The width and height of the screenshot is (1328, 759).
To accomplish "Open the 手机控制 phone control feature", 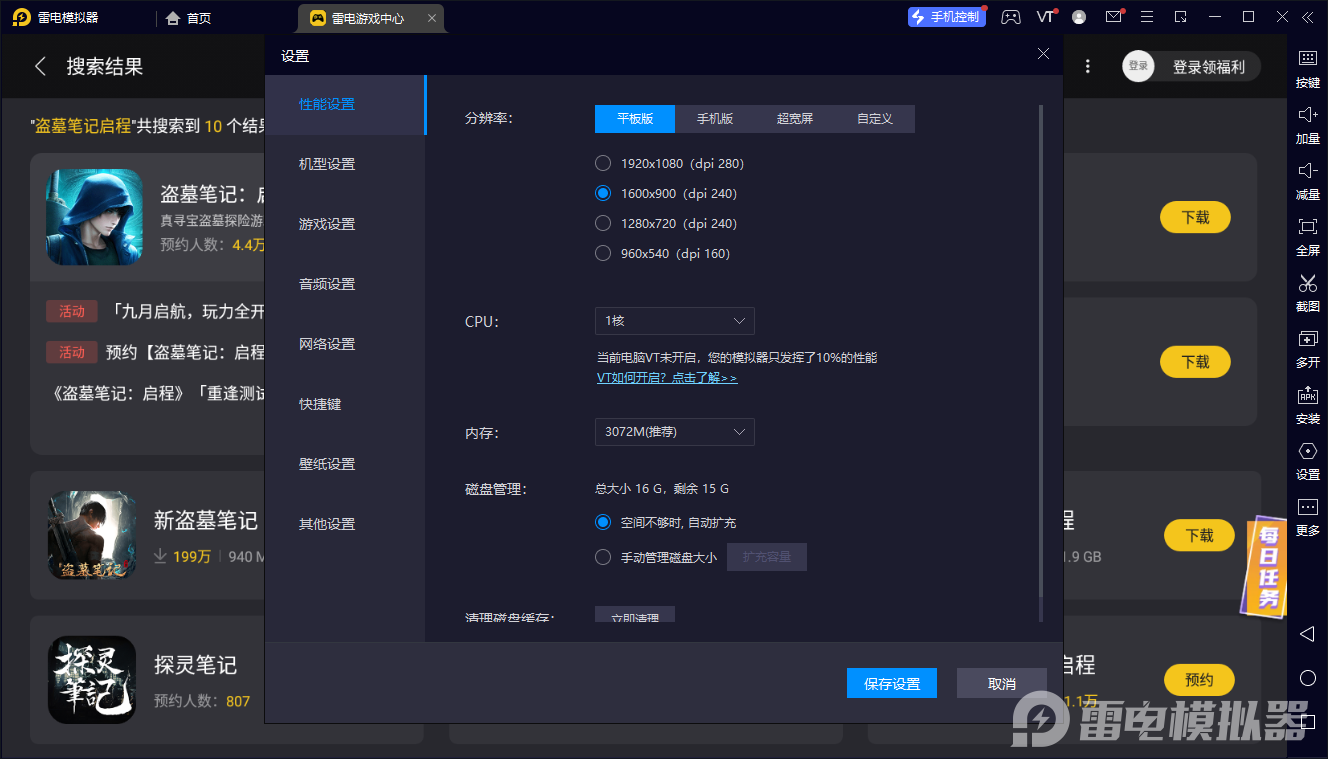I will pos(946,16).
